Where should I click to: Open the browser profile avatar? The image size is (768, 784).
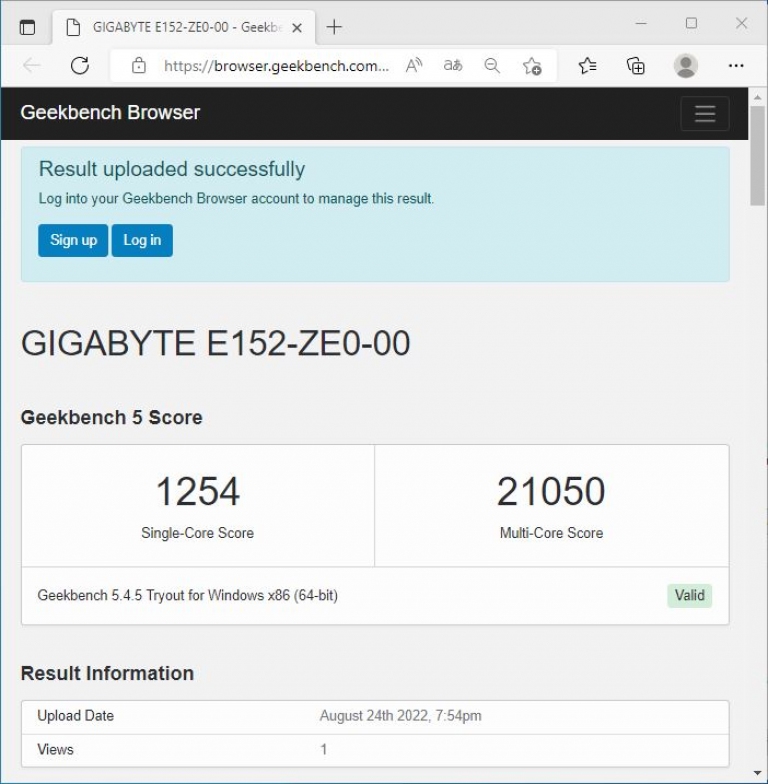click(686, 66)
